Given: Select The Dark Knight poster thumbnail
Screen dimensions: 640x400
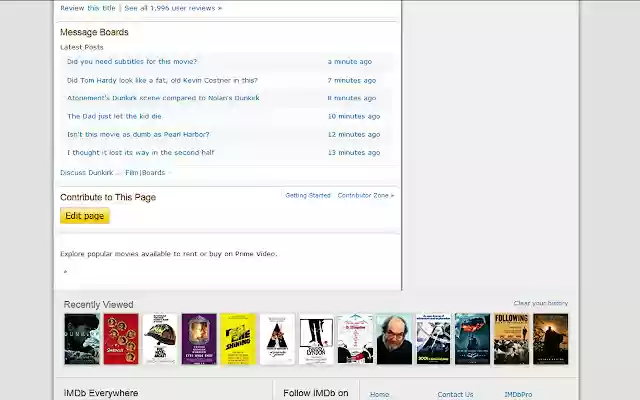Looking at the screenshot, I should pyautogui.click(x=472, y=339).
